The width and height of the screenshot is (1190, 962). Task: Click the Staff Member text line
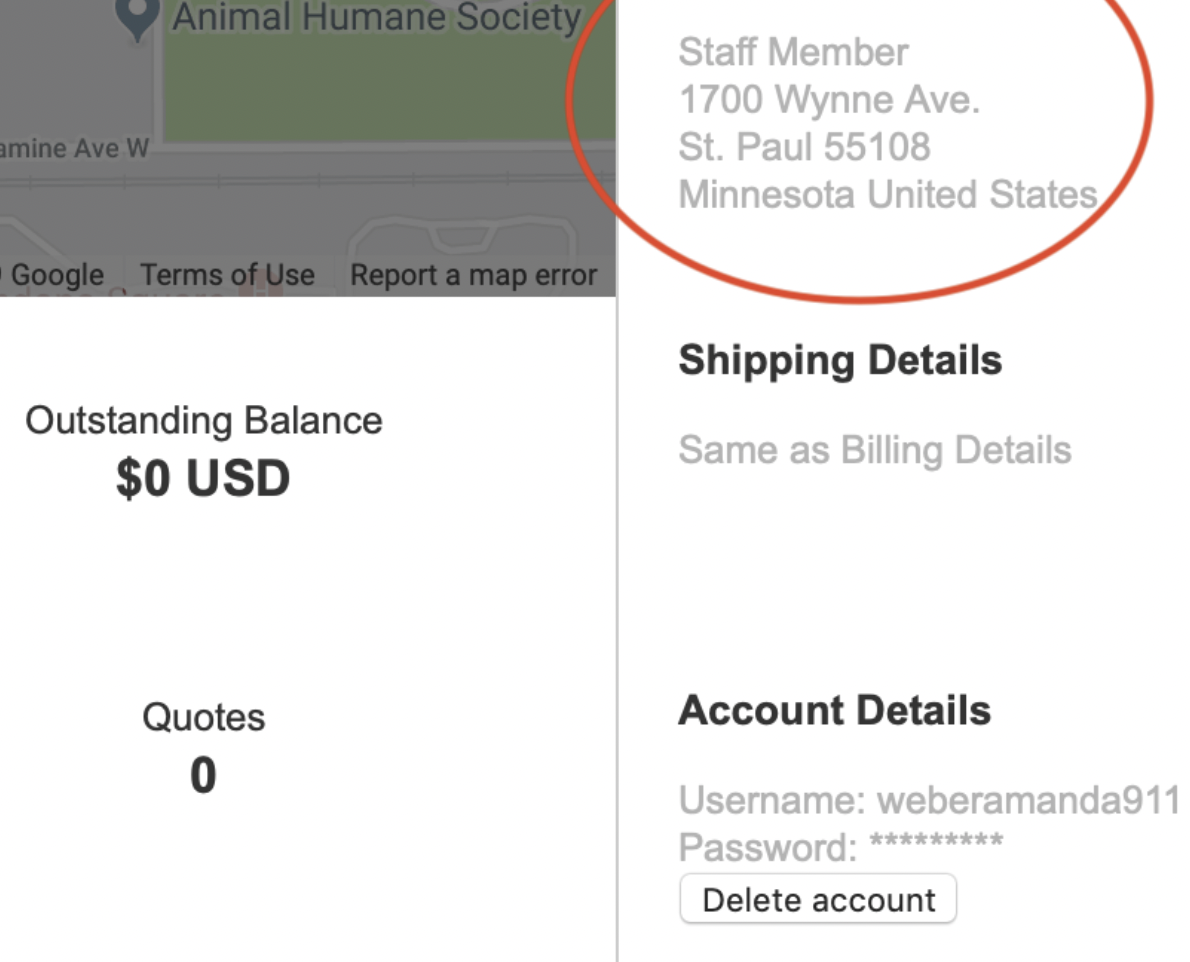click(x=794, y=52)
